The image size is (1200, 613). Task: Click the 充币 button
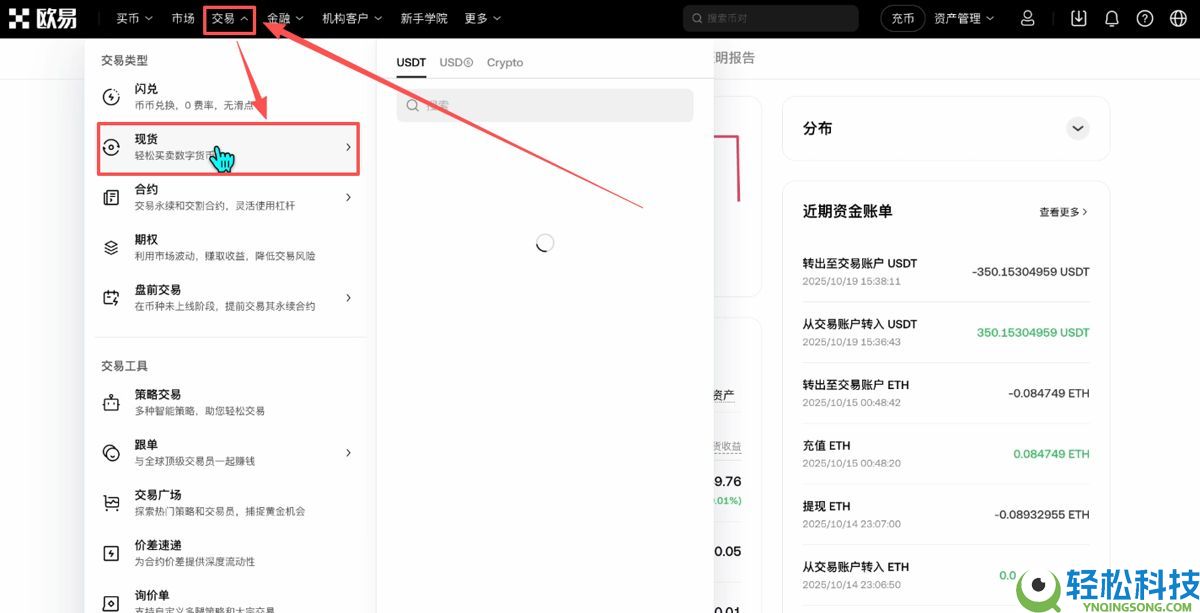tap(902, 17)
